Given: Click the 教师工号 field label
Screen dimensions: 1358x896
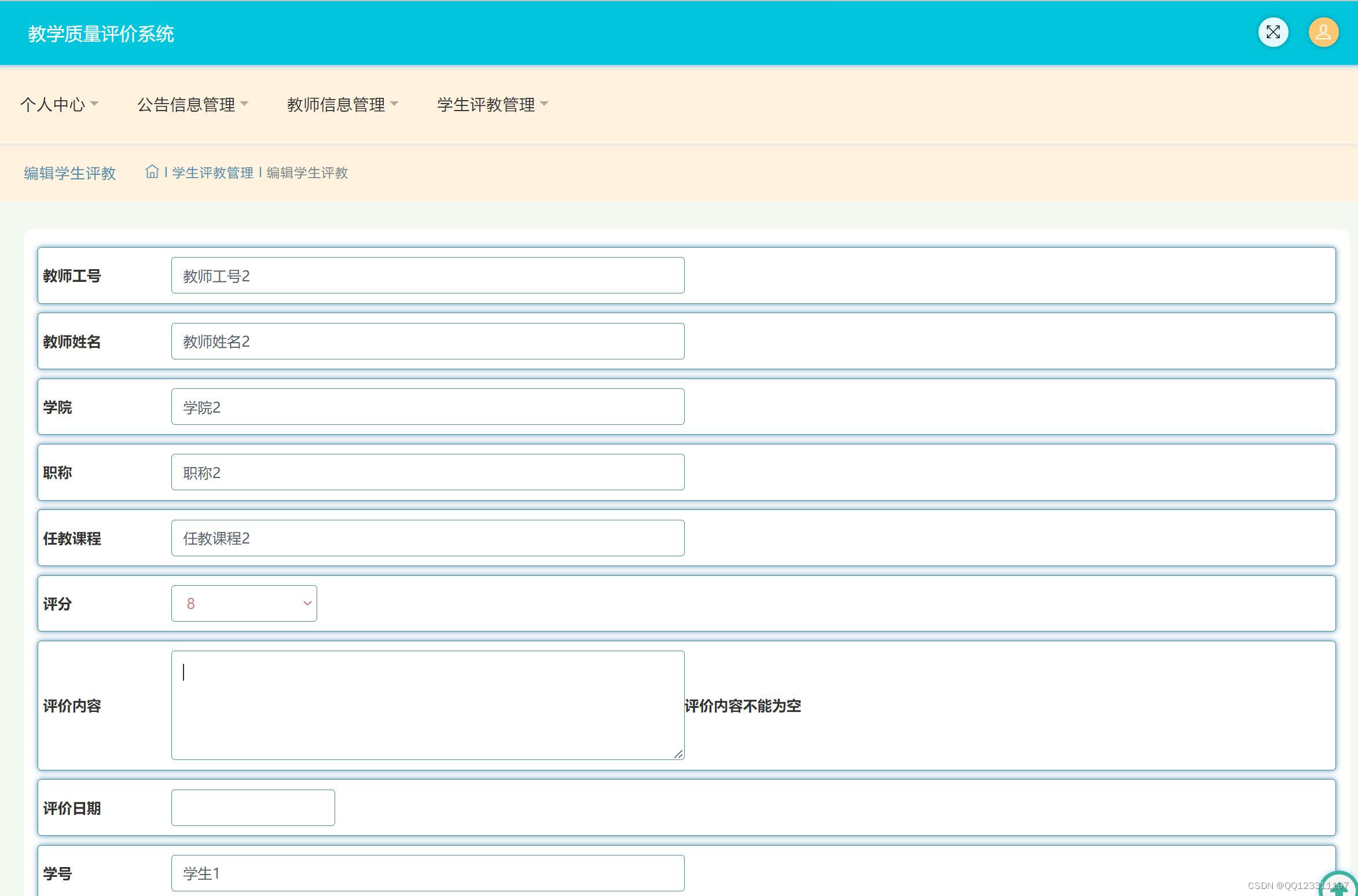Looking at the screenshot, I should pyautogui.click(x=72, y=276).
